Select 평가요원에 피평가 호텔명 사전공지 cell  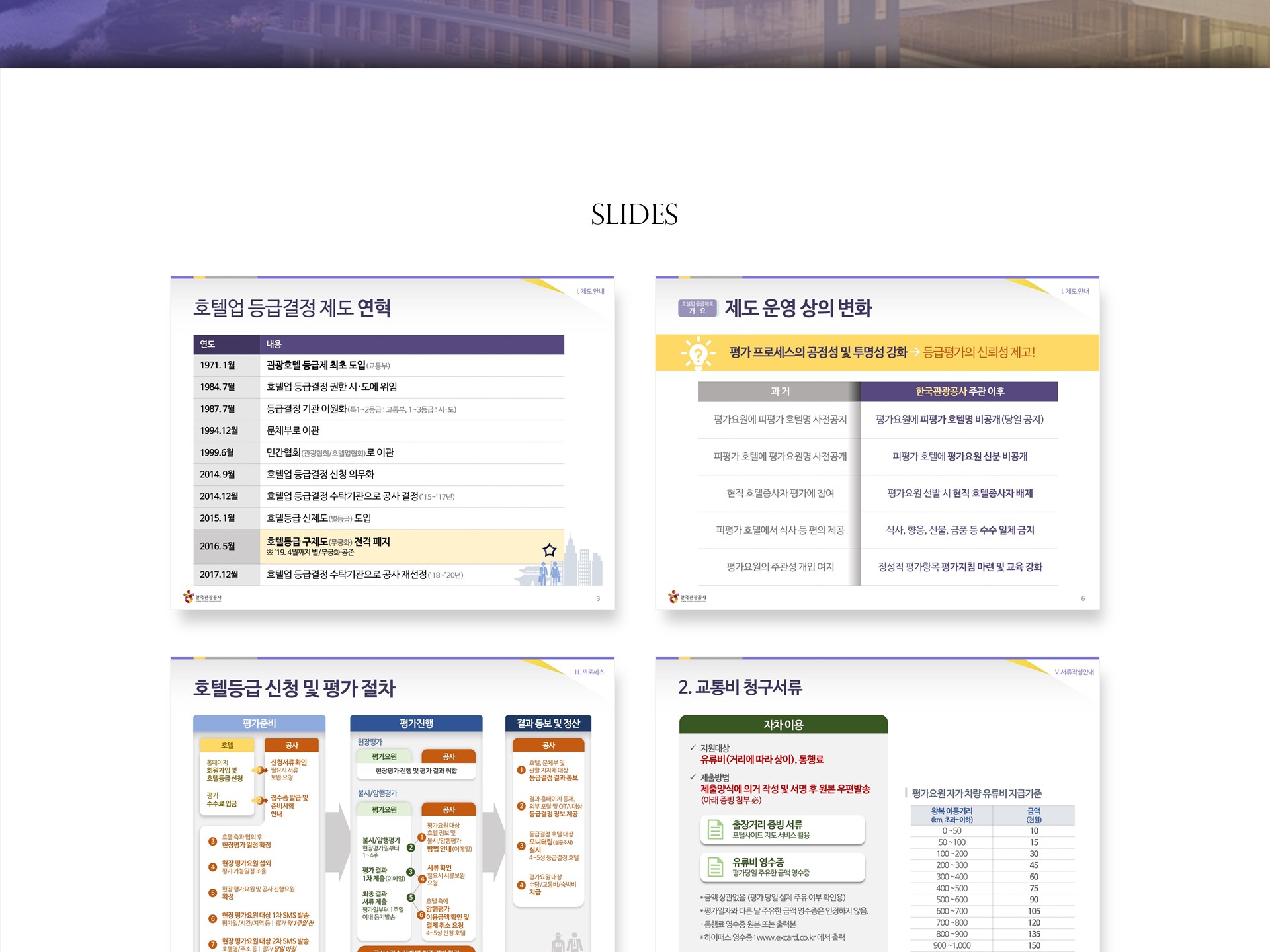pos(780,420)
